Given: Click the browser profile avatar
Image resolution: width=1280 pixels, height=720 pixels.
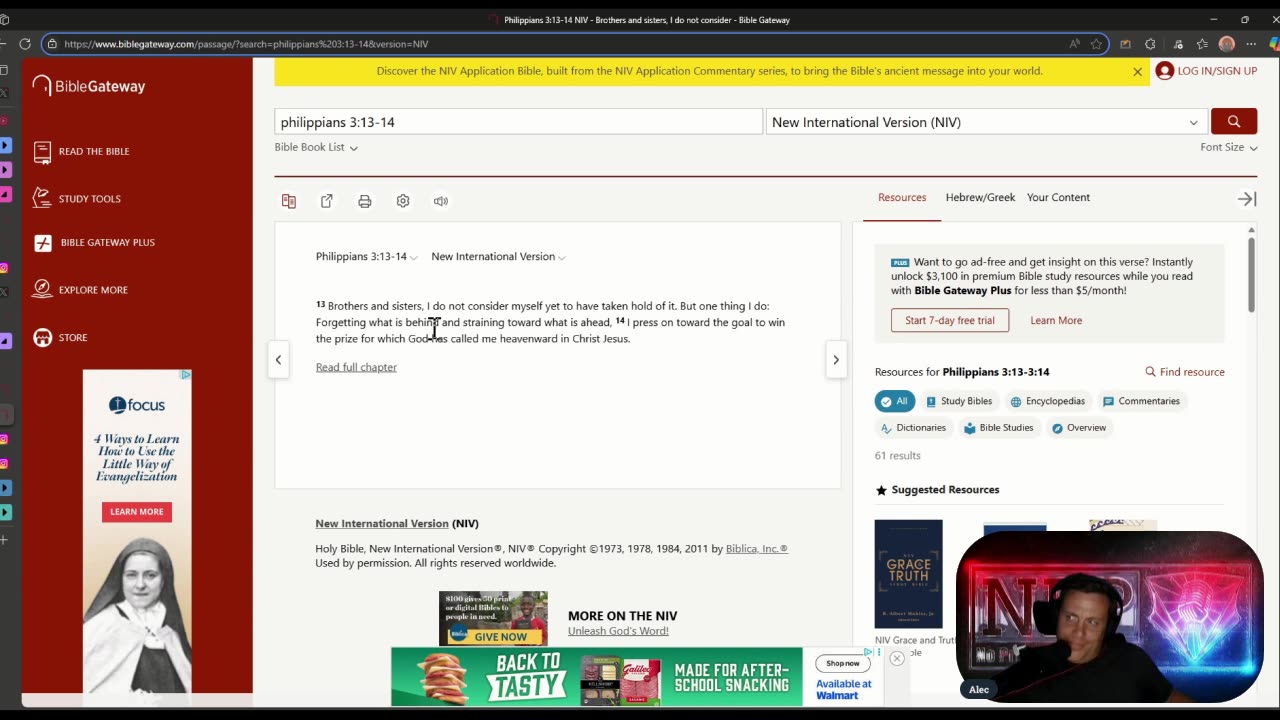Looking at the screenshot, I should click(1227, 44).
